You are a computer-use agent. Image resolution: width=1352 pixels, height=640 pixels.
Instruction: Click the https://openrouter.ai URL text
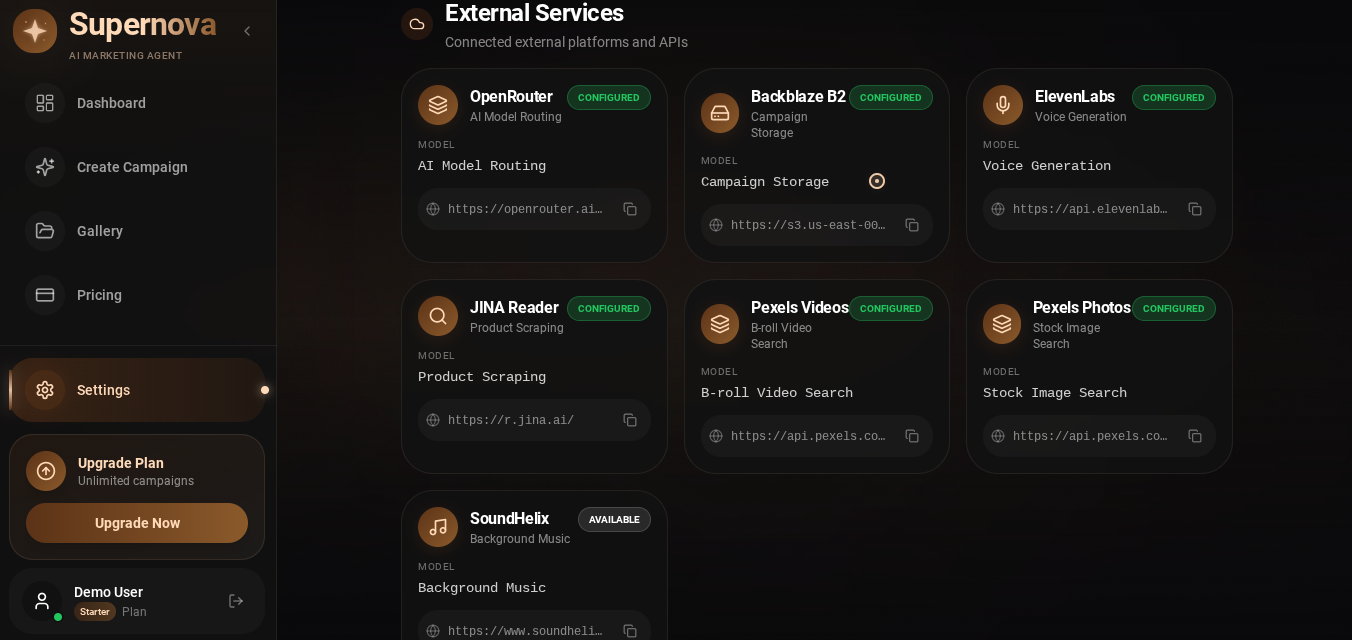click(x=525, y=209)
